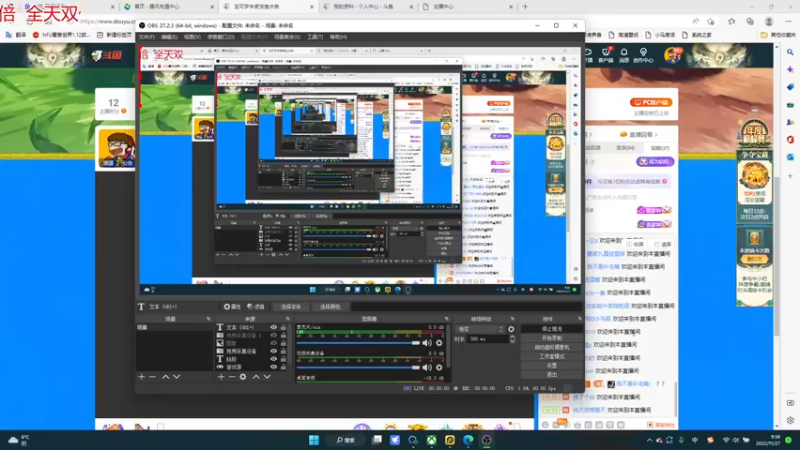The image size is (800, 450).
Task: Remove selected scene with minus icon
Action: pos(153,377)
